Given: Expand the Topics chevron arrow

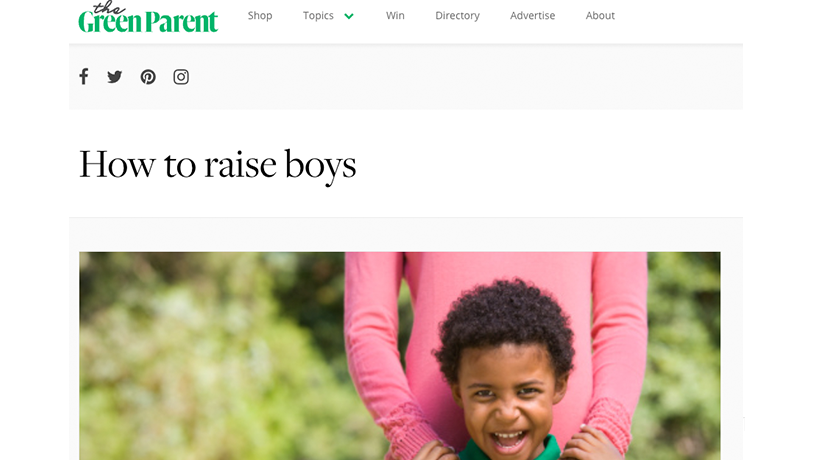Looking at the screenshot, I should point(349,16).
